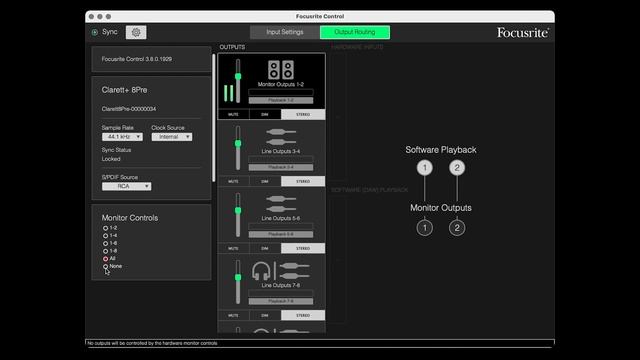This screenshot has height=360, width=640.
Task: Click the outputs list vertical scrollbar
Action: 213,118
